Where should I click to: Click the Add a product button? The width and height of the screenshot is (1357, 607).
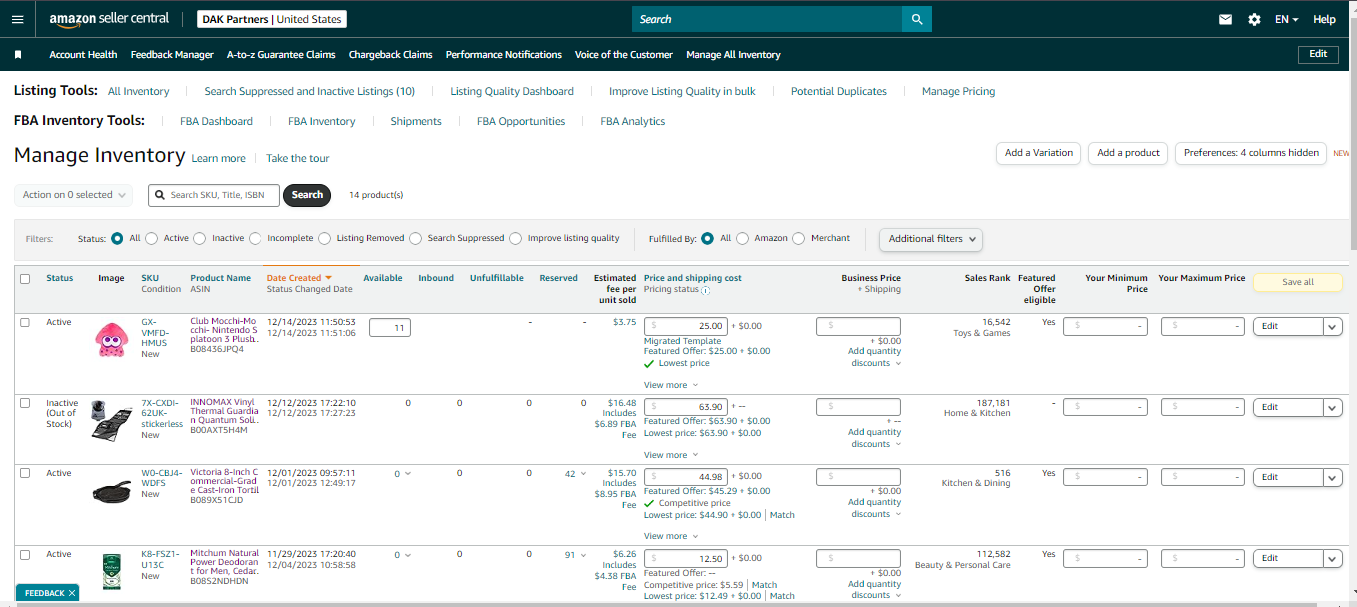1128,153
